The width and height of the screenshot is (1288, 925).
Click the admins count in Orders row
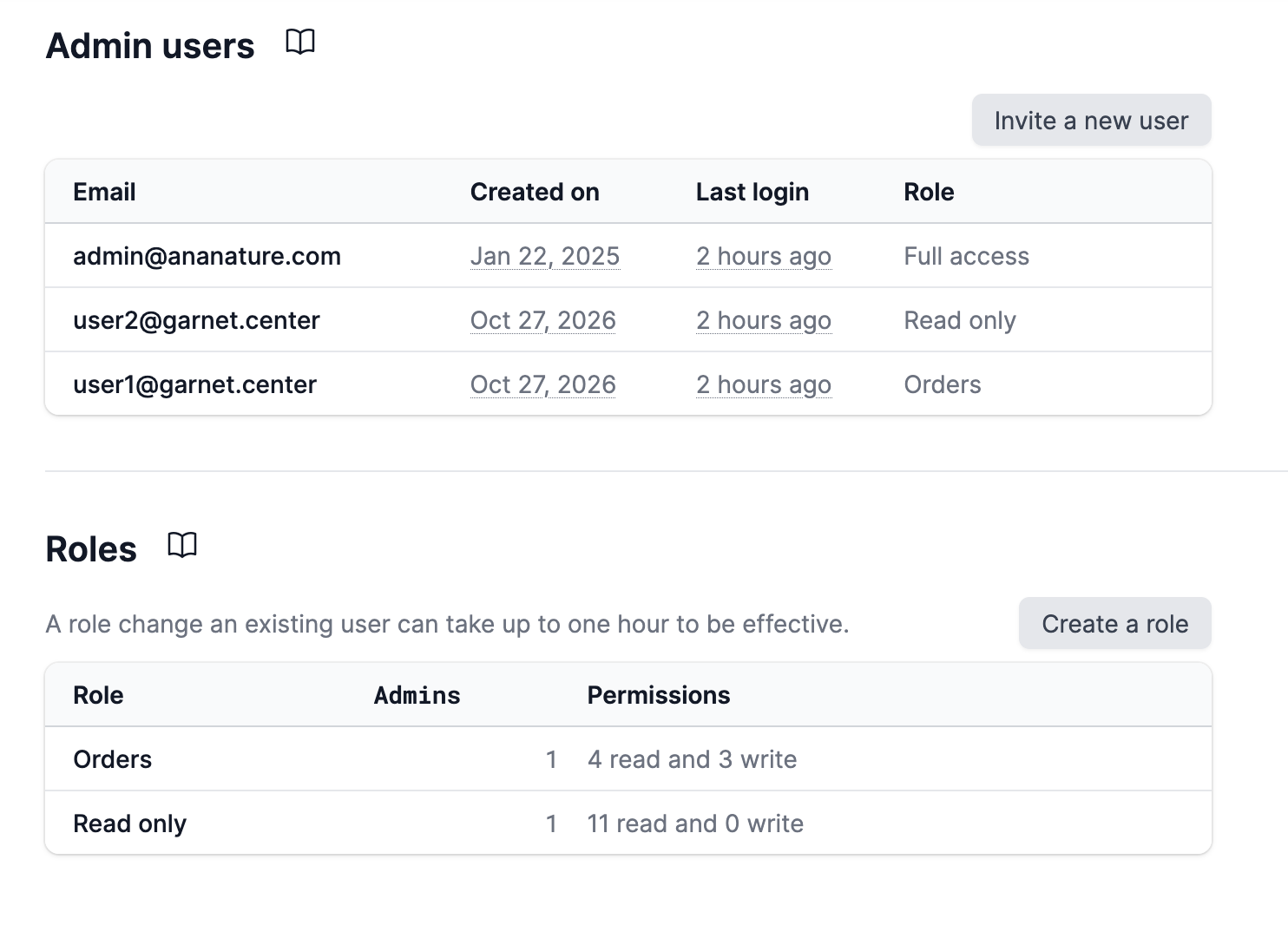point(551,759)
